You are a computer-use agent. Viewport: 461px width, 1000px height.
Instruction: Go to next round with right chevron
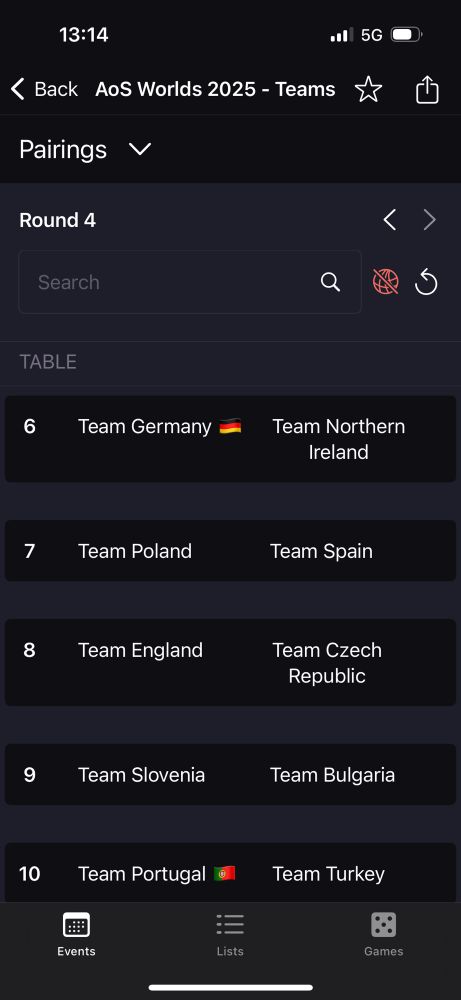(x=430, y=220)
